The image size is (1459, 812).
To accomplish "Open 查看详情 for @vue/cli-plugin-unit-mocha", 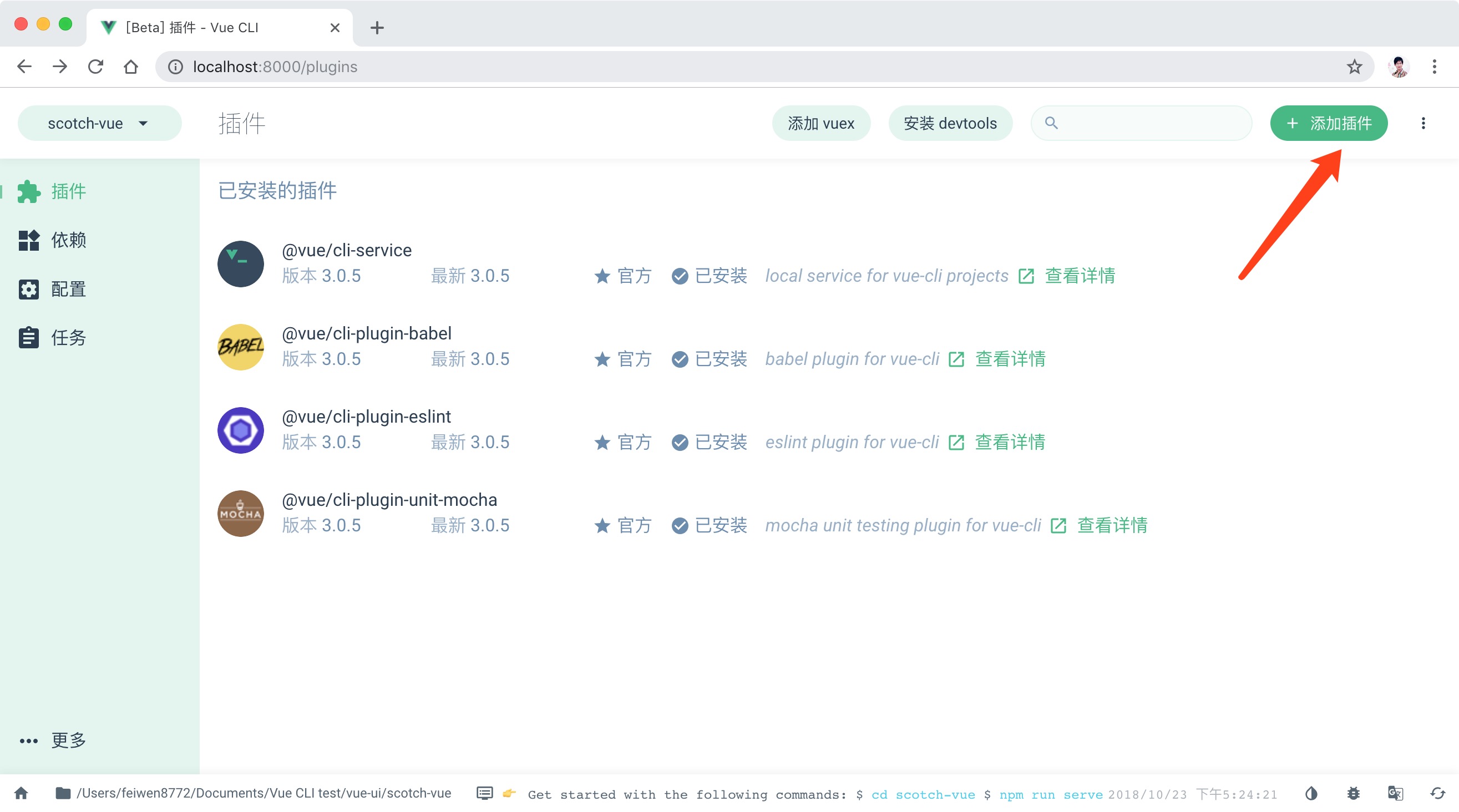I will 1112,525.
